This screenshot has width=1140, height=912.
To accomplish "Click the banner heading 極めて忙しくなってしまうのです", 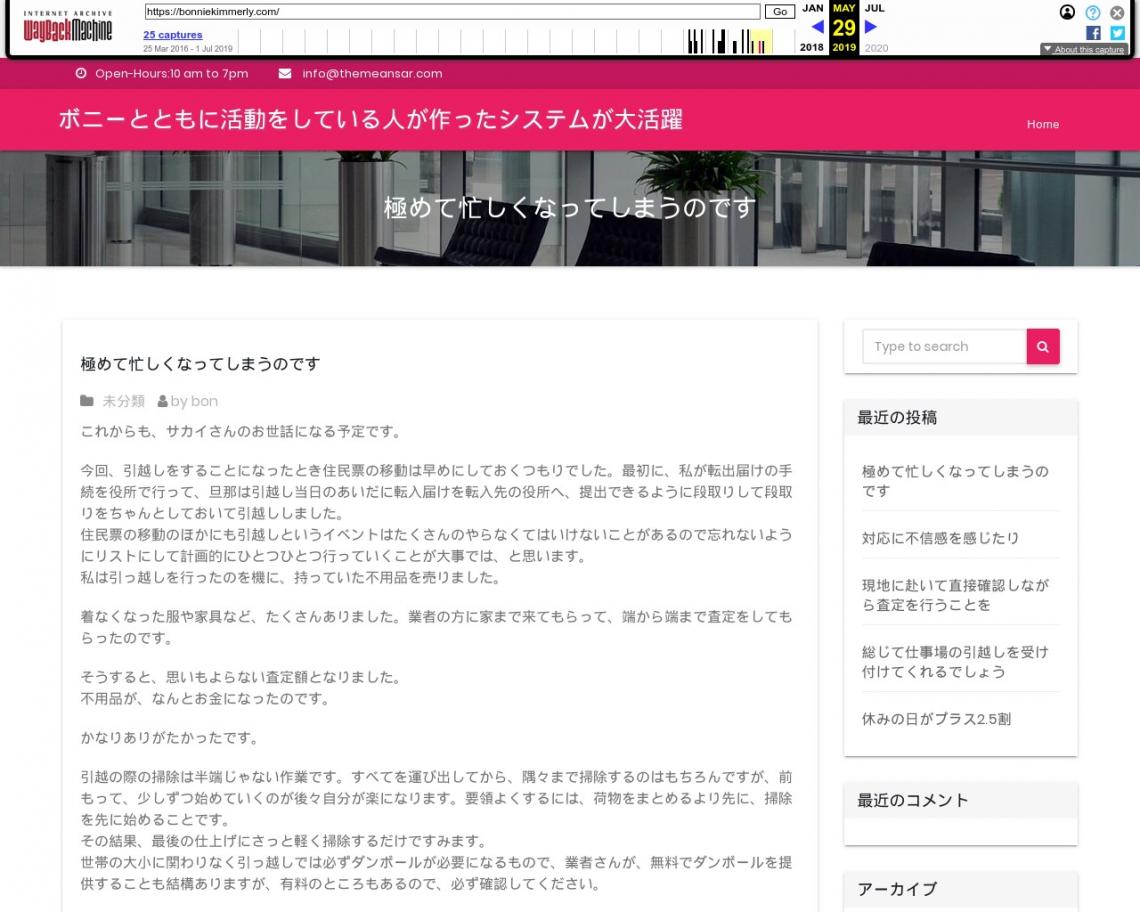I will 570,208.
